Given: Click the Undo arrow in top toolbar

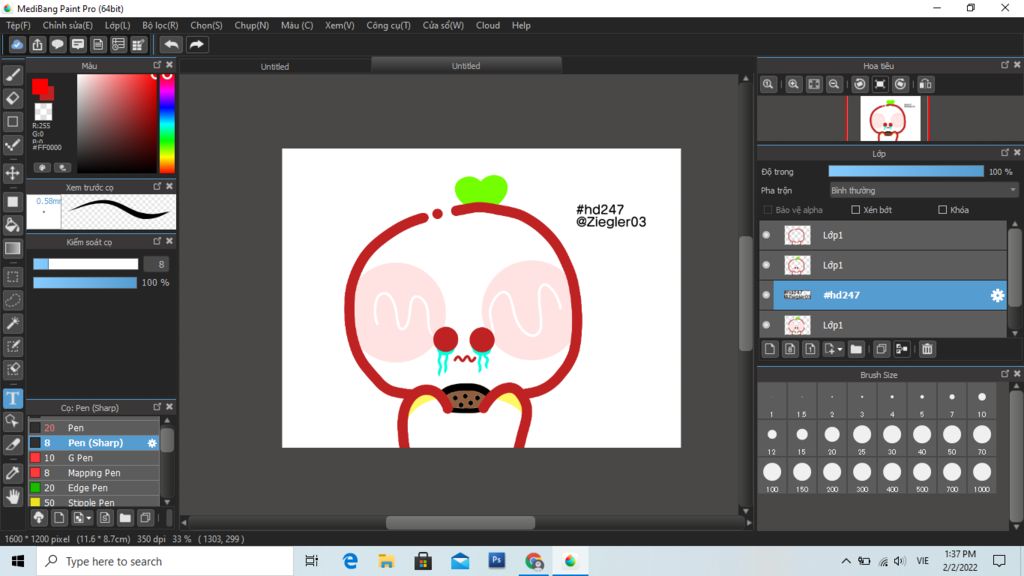Looking at the screenshot, I should point(172,45).
